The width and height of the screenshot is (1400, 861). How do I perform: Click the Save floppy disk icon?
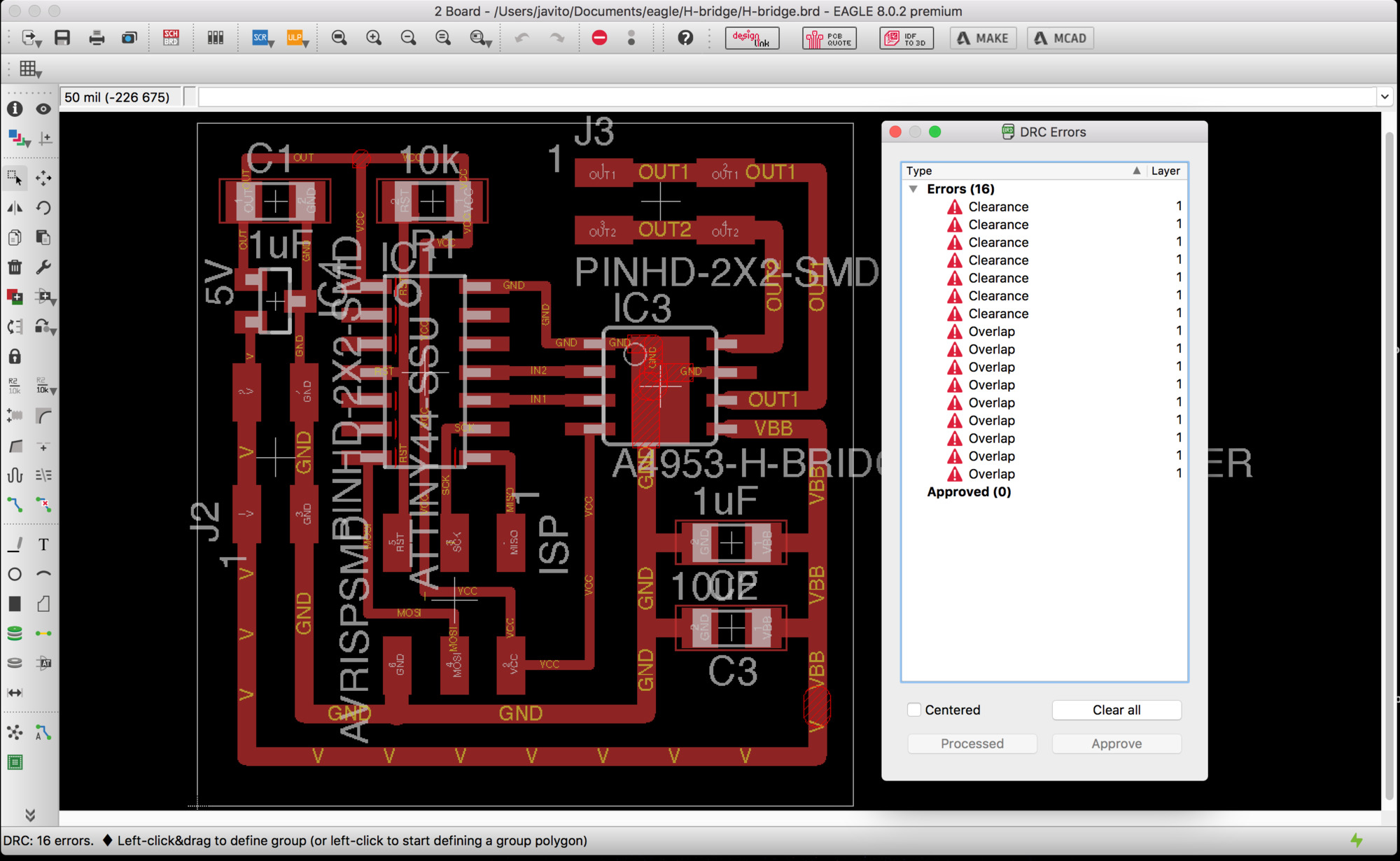pos(62,38)
